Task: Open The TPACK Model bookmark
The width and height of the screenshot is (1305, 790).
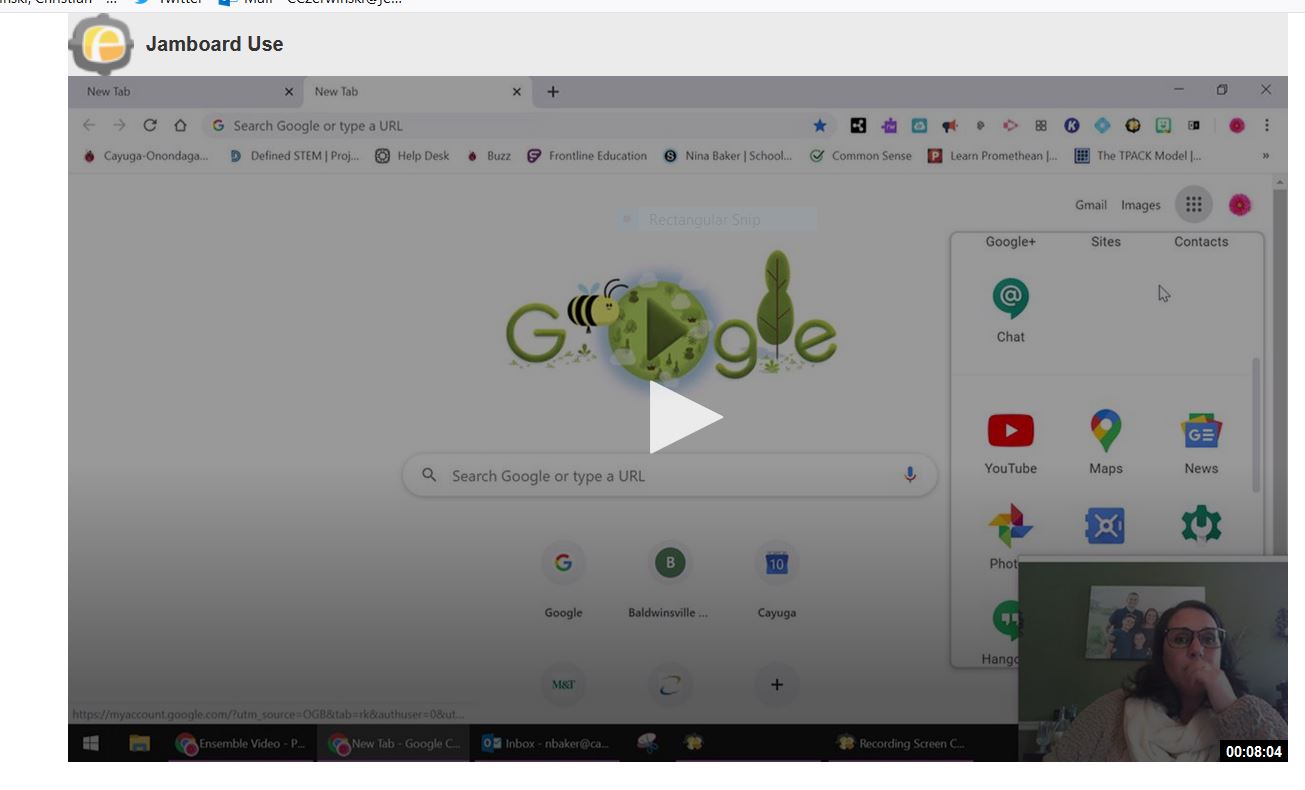Action: tap(1138, 156)
